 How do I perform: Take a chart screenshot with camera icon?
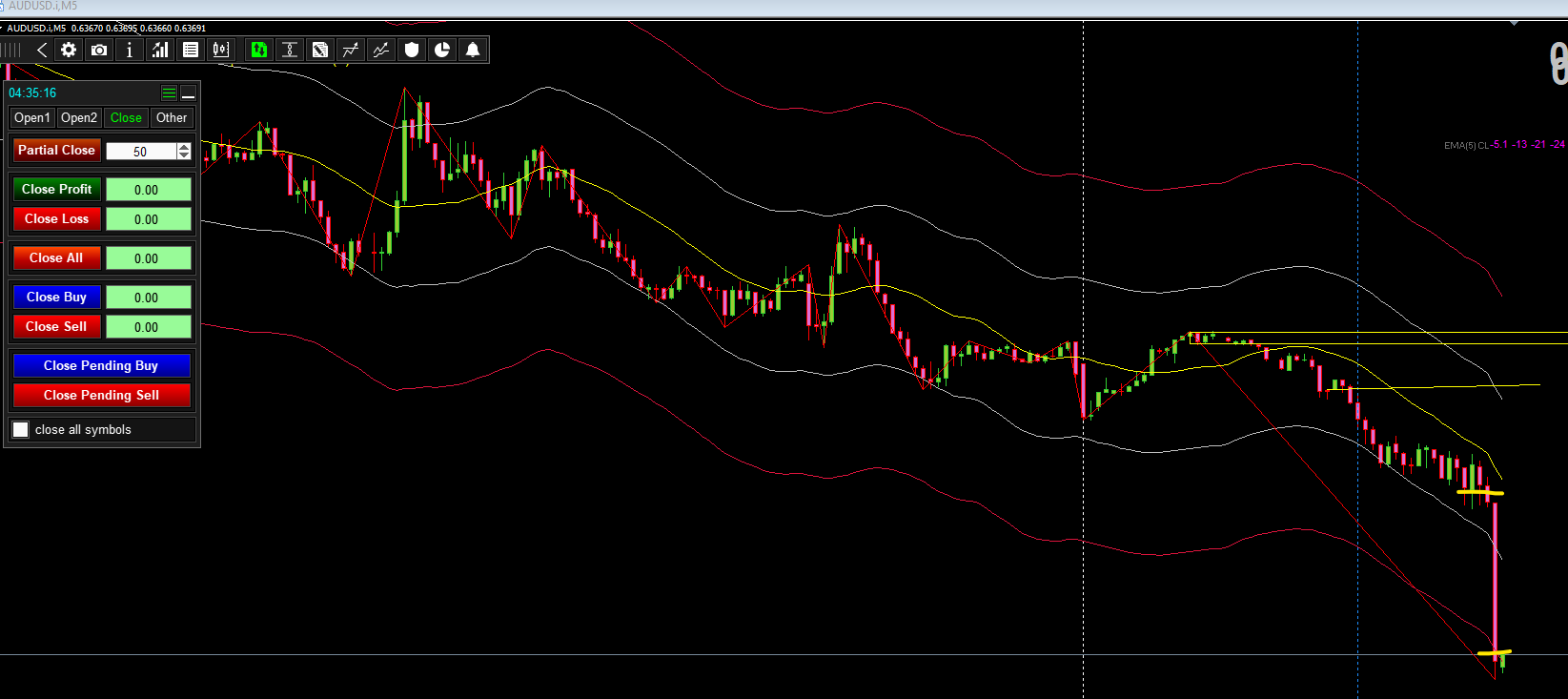point(99,50)
